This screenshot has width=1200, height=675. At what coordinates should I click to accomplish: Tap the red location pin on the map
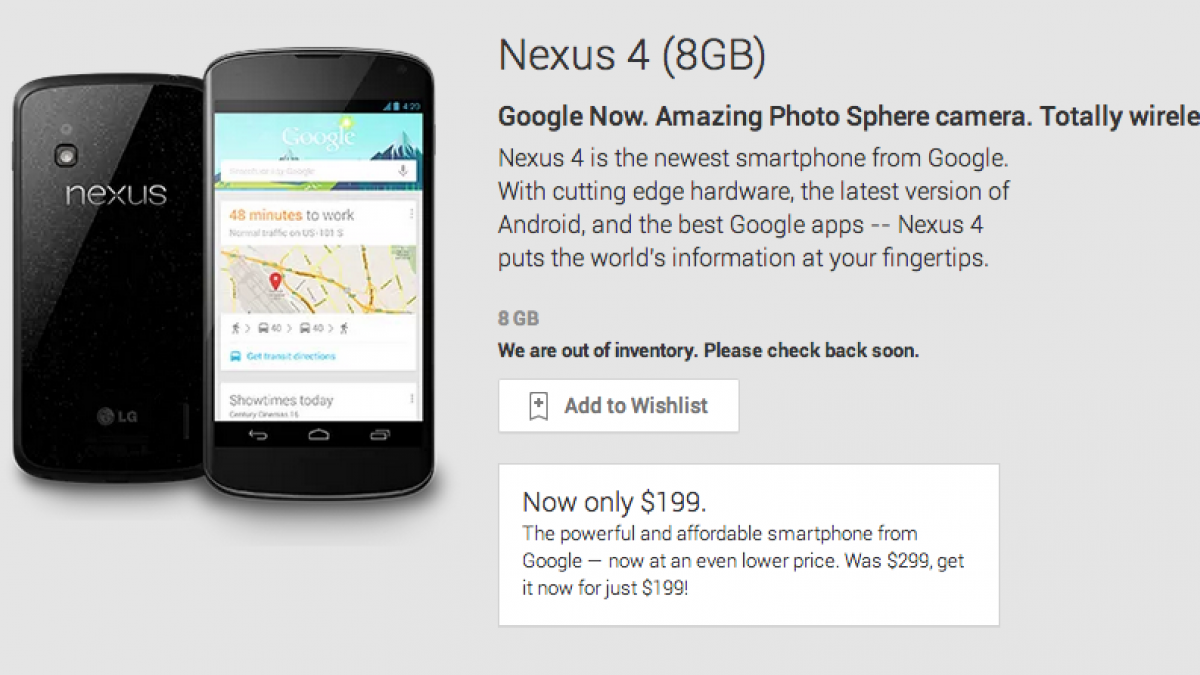coord(276,282)
